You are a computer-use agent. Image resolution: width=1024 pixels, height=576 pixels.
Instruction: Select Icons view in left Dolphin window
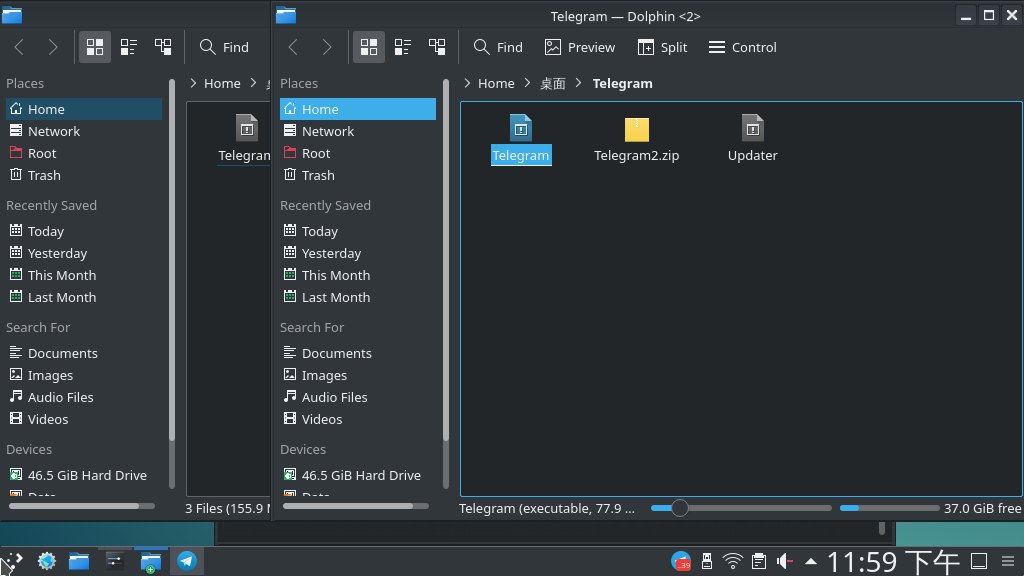coord(95,47)
